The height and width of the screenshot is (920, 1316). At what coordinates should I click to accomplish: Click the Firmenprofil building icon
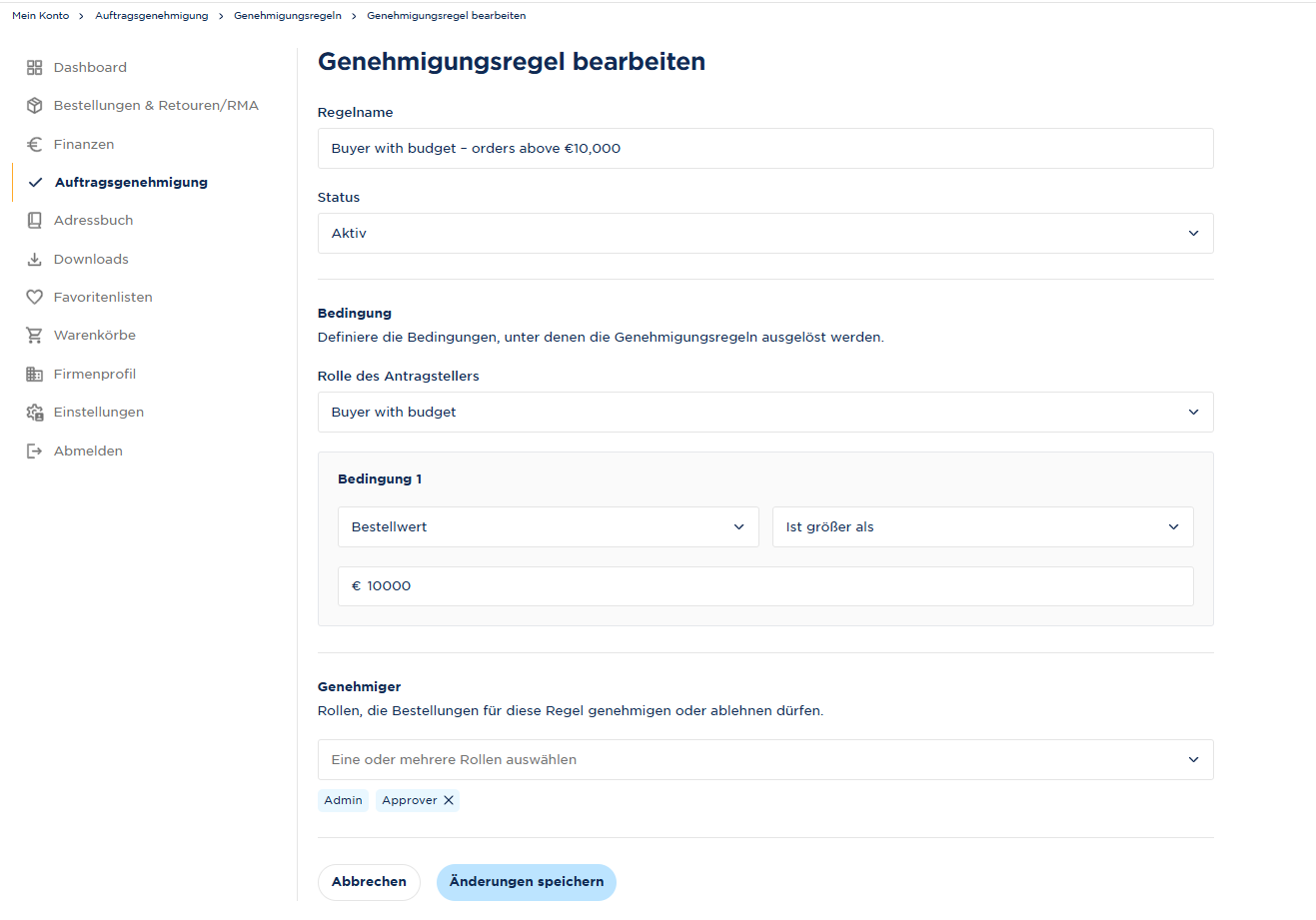(x=35, y=375)
